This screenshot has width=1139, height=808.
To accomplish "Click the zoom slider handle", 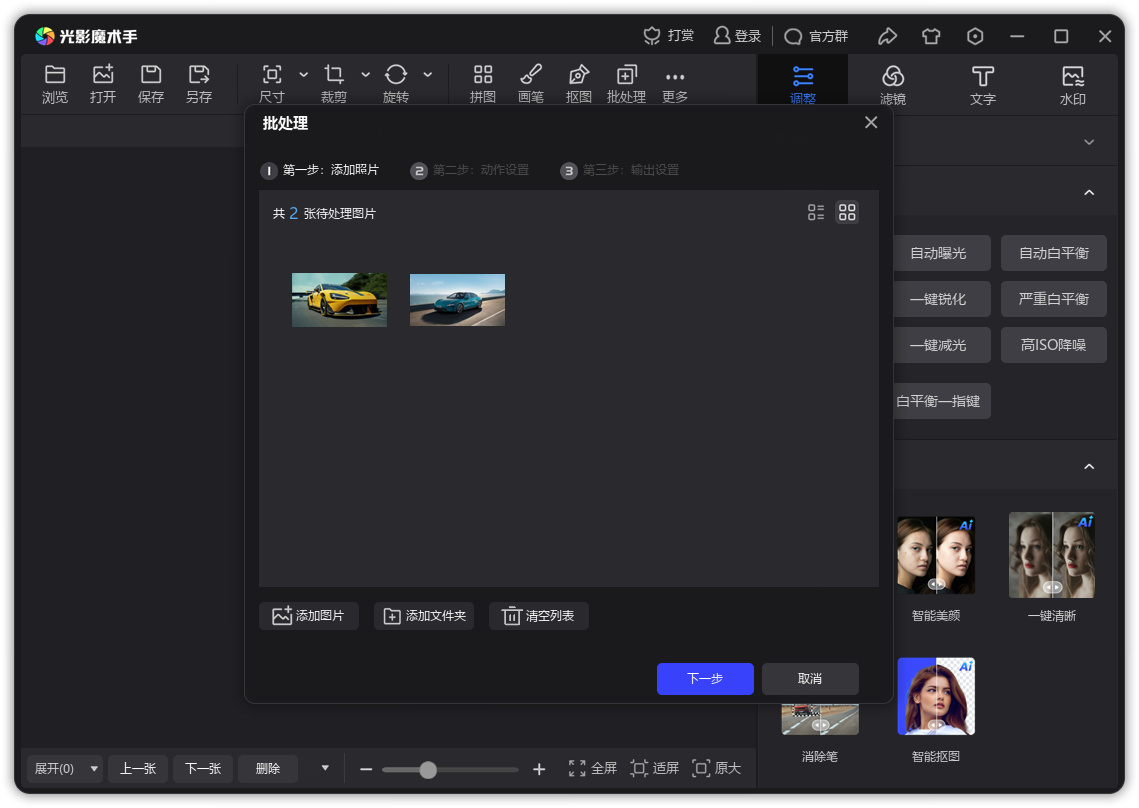I will pyautogui.click(x=428, y=769).
